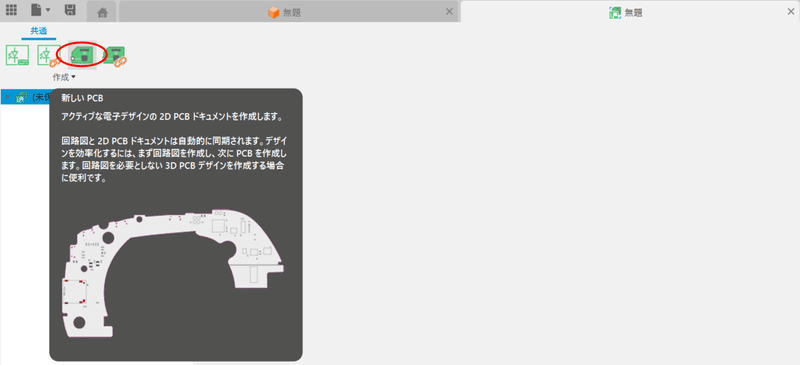Open the File menu document icon
The image size is (800, 365).
[x=36, y=10]
